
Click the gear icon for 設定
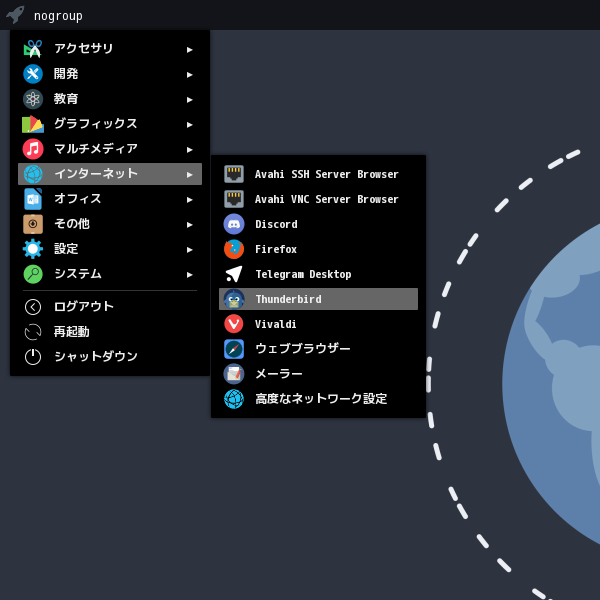[x=33, y=249]
